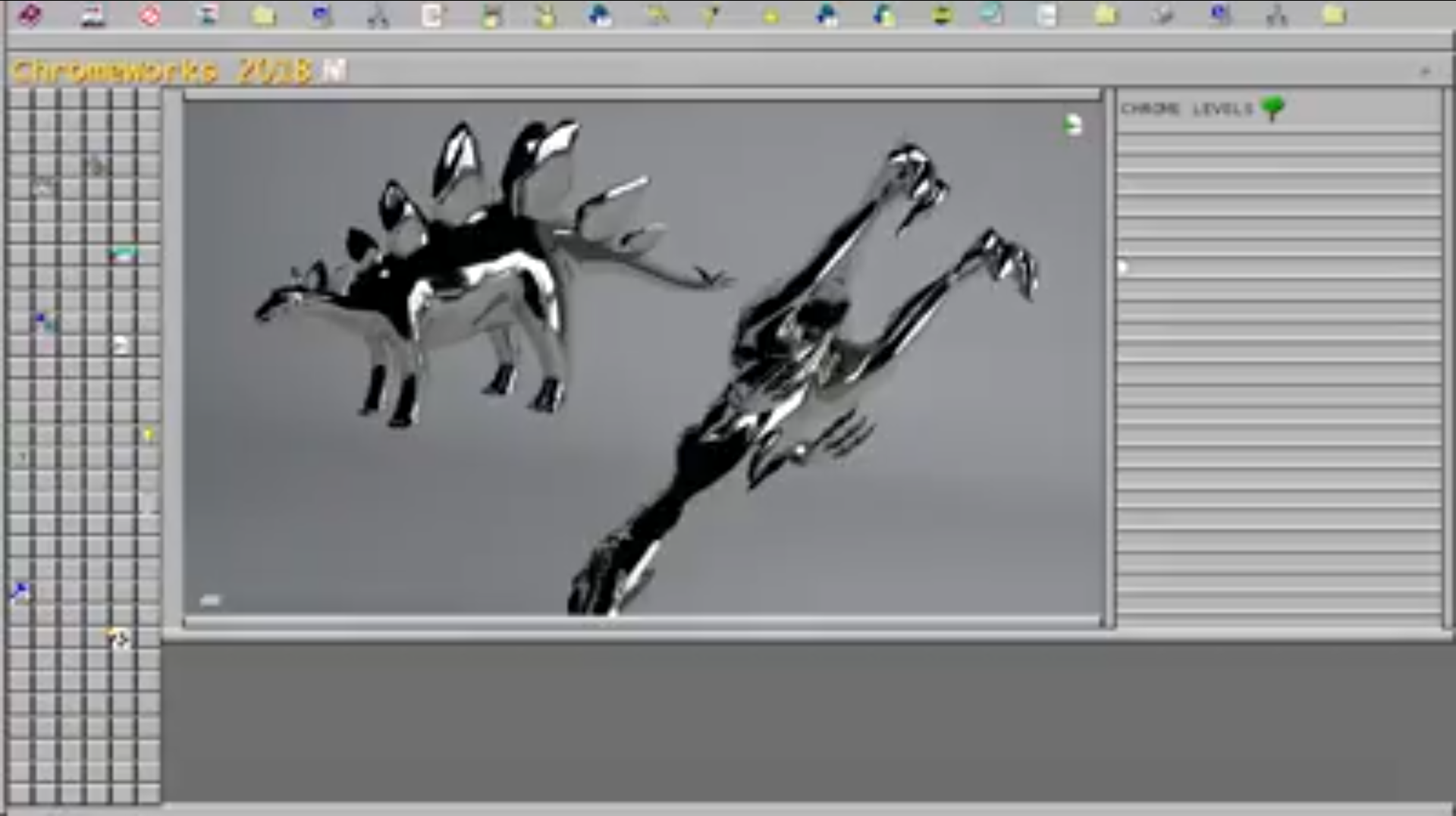The width and height of the screenshot is (1456, 816).
Task: Click the small page icon in viewport corner
Action: coord(1072,124)
